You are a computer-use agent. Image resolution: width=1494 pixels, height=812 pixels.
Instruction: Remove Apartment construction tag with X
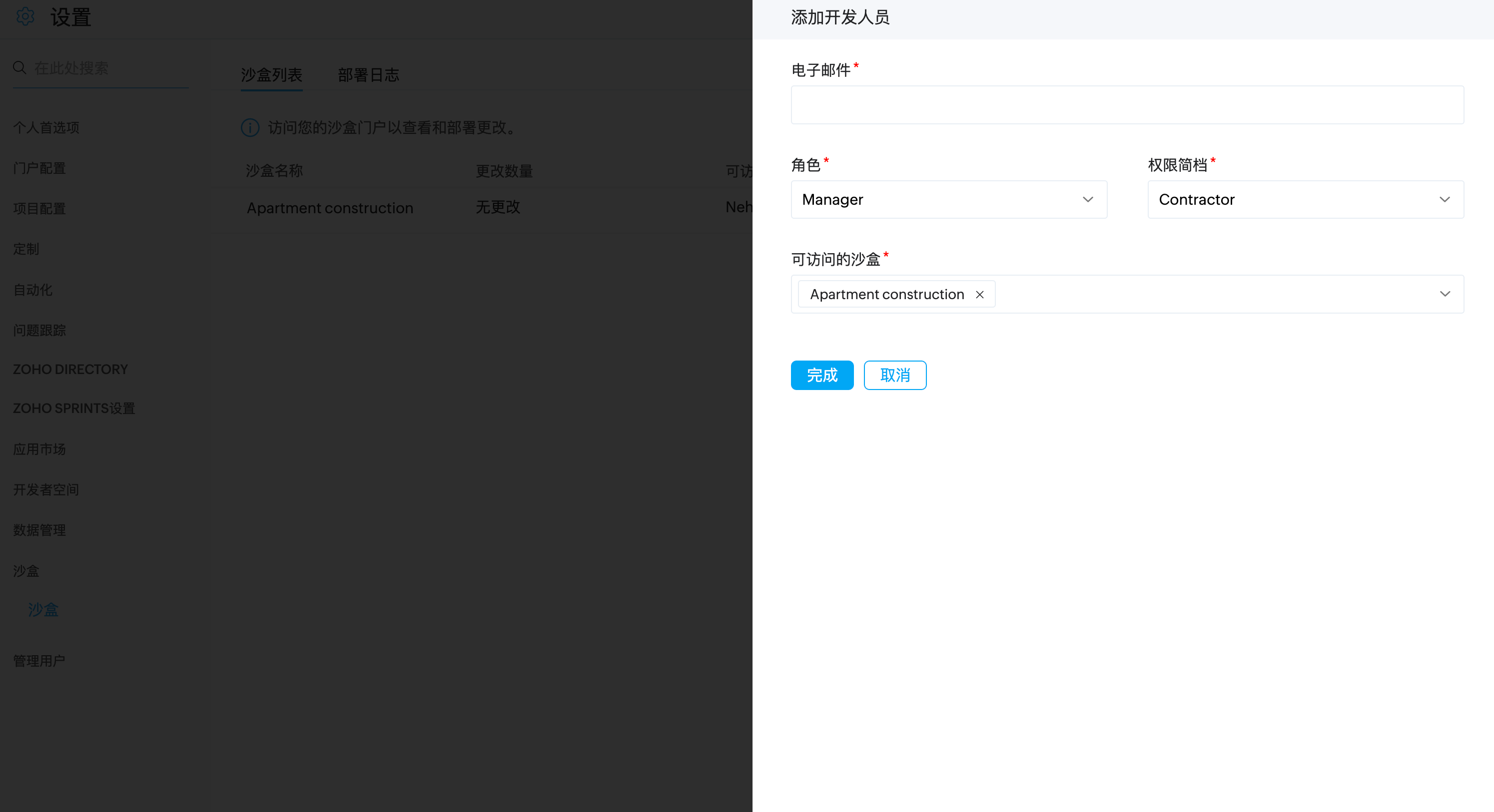979,295
